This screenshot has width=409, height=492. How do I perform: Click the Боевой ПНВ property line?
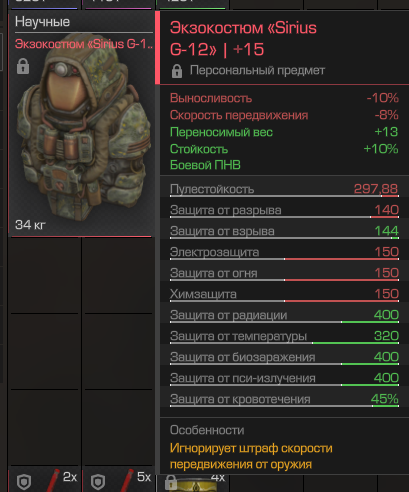coord(205,165)
